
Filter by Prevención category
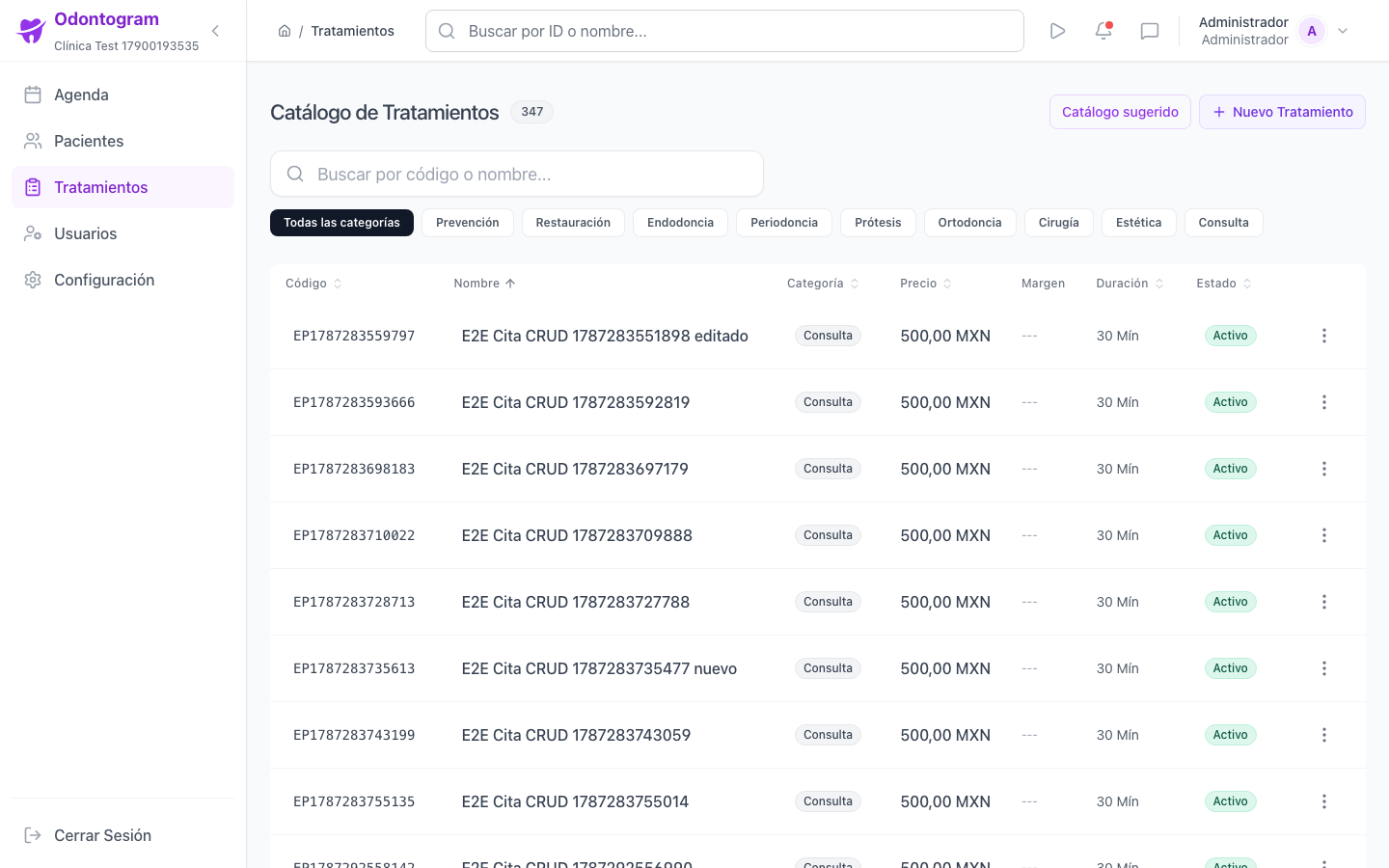(x=468, y=223)
